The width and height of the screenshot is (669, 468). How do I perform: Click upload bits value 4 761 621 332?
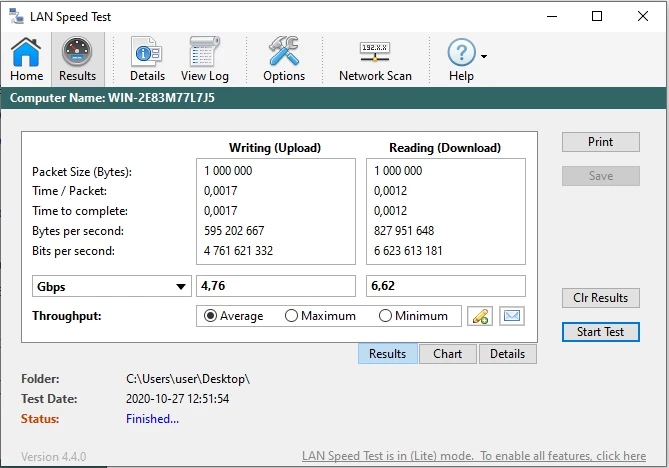[239, 251]
